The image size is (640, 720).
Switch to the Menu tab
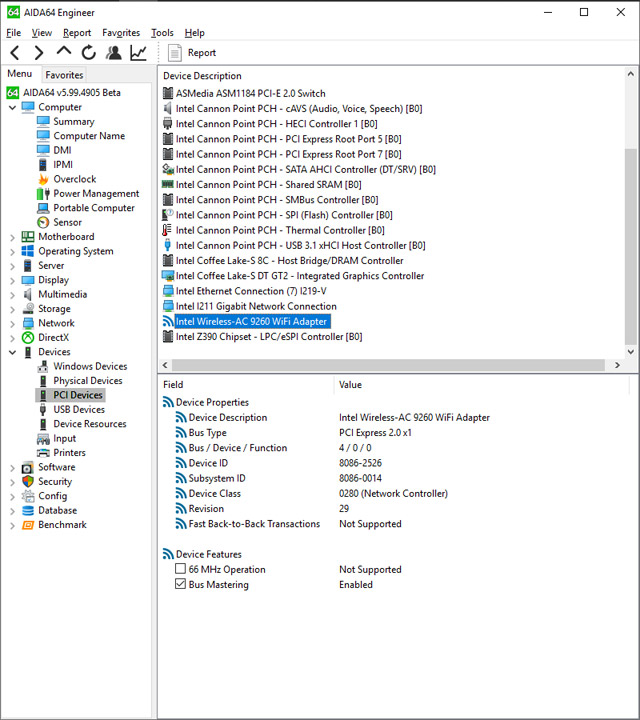(x=20, y=73)
